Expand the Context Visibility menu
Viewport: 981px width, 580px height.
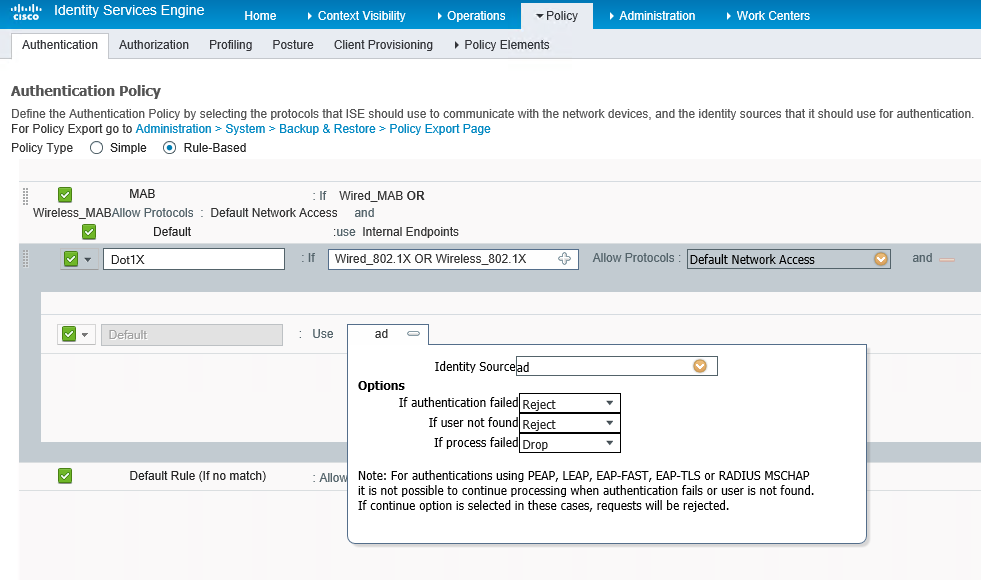tap(356, 16)
